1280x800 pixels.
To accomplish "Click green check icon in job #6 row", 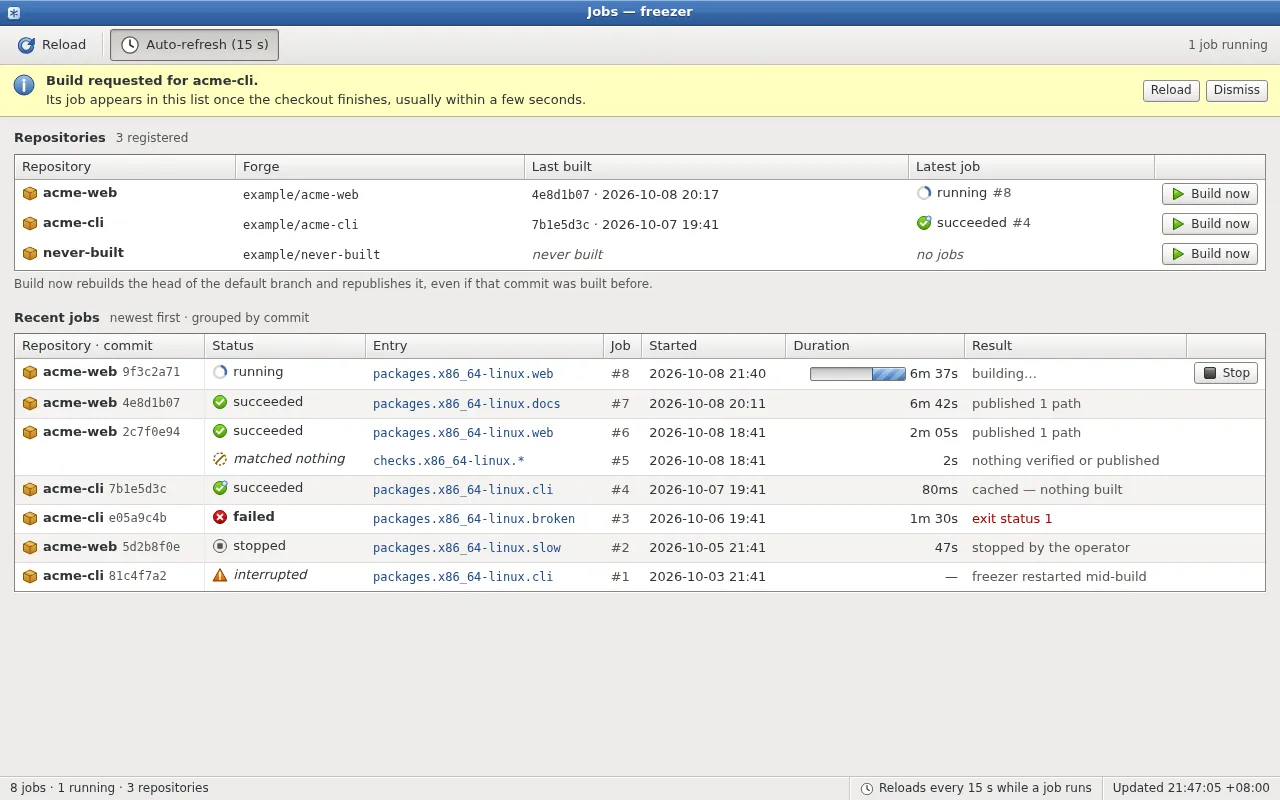I will (220, 431).
